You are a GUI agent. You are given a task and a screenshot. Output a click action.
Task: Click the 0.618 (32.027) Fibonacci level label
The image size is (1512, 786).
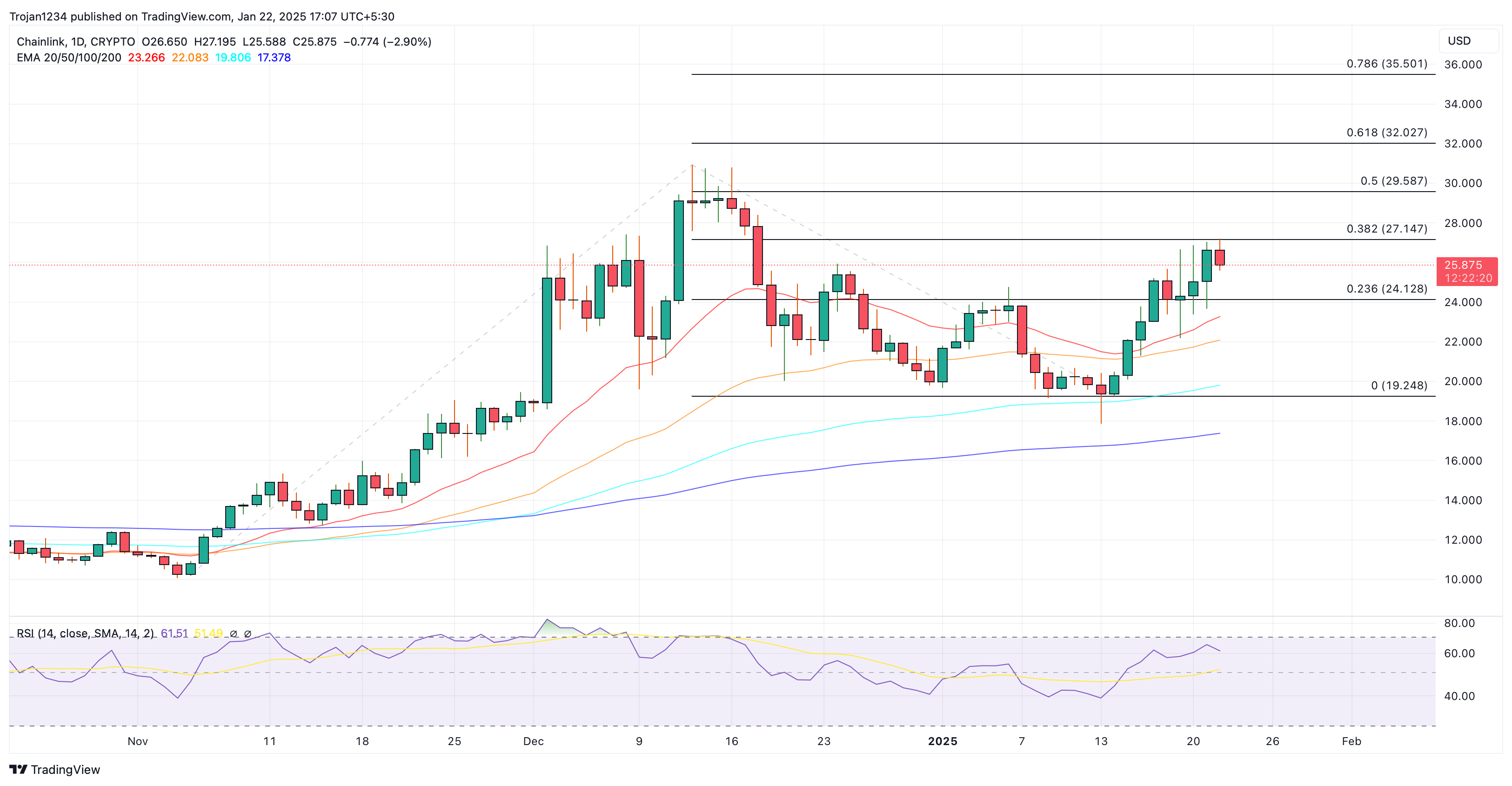click(1386, 133)
